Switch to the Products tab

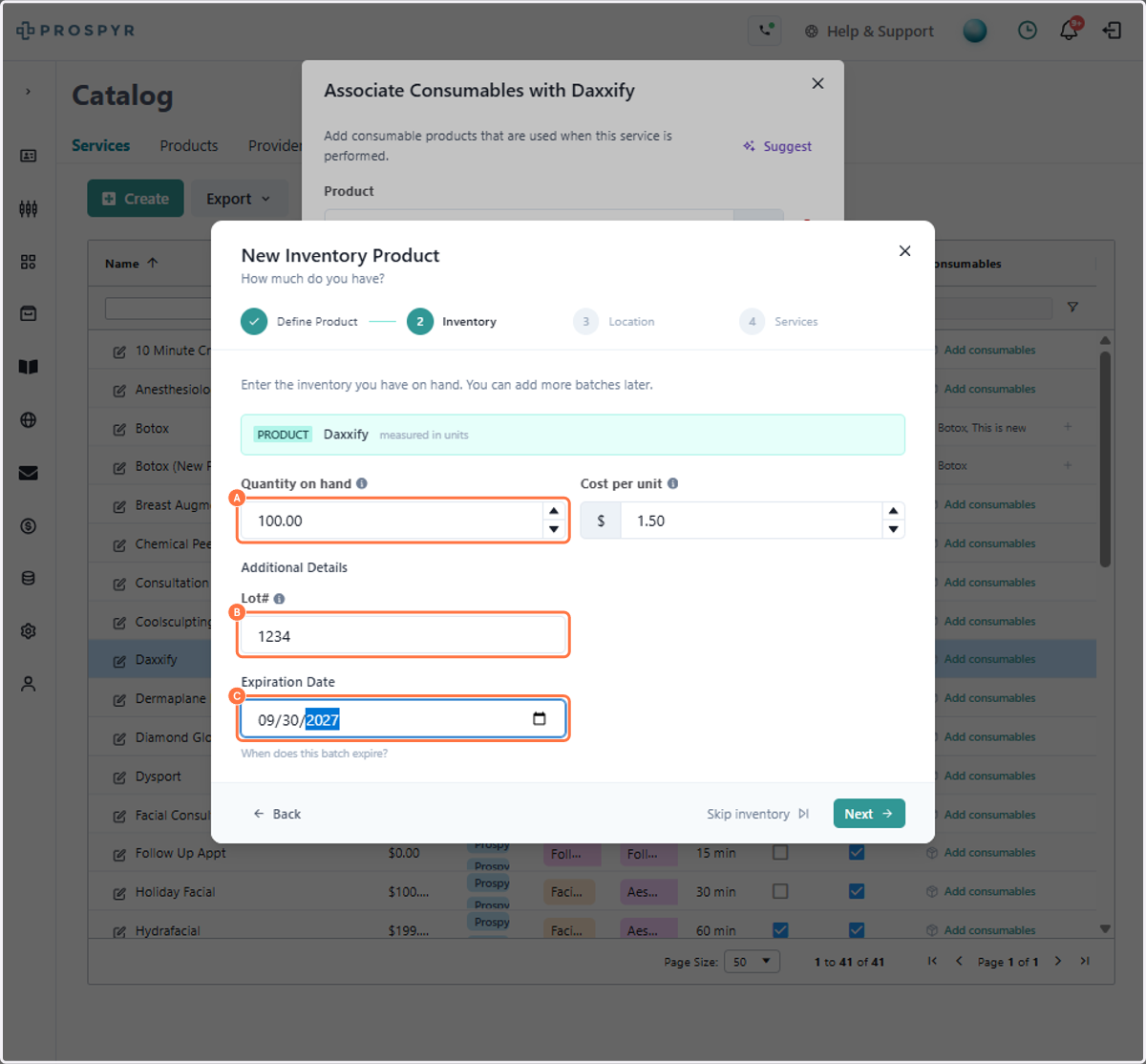tap(189, 145)
